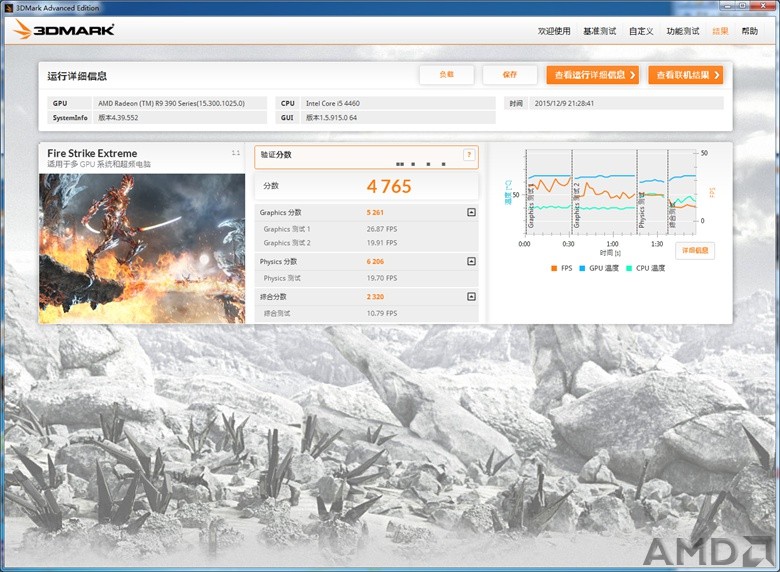
Task: Click the combined test result 10.79 FPS
Action: point(382,313)
